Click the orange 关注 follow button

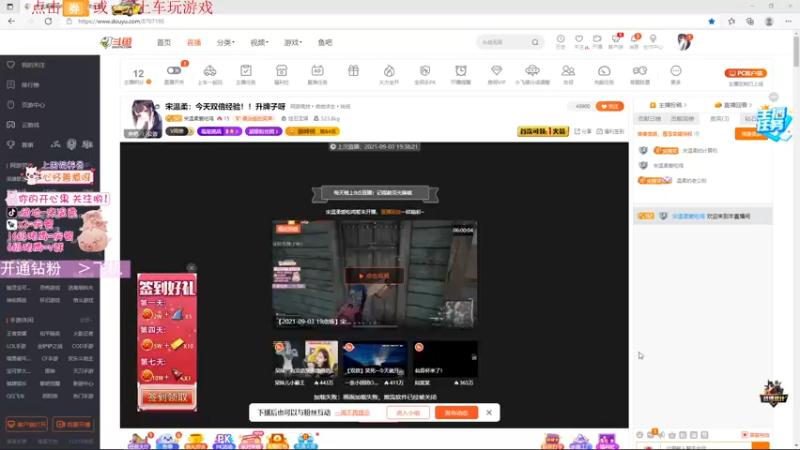pos(609,106)
